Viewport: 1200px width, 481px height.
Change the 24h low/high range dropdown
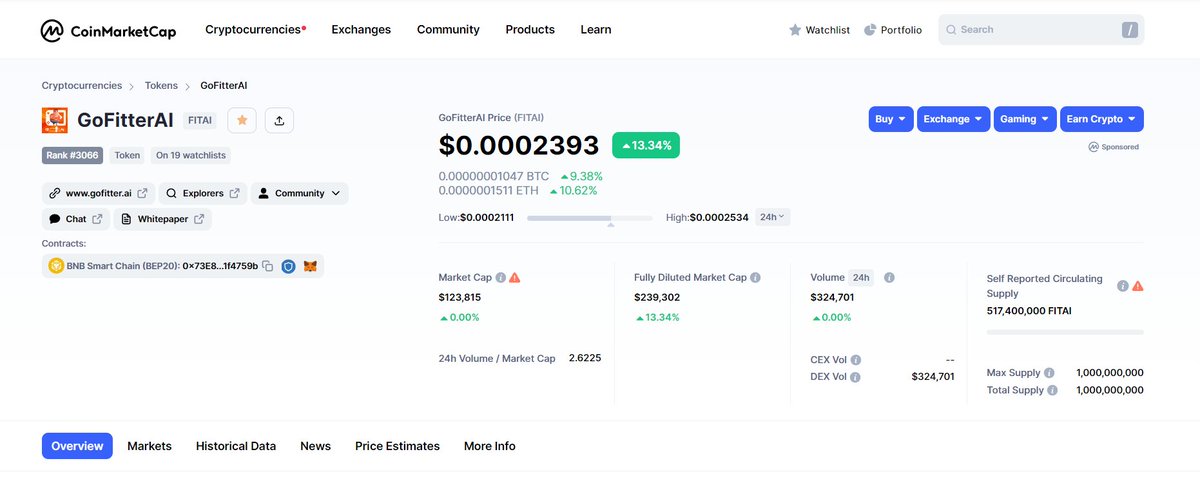[x=771, y=216]
